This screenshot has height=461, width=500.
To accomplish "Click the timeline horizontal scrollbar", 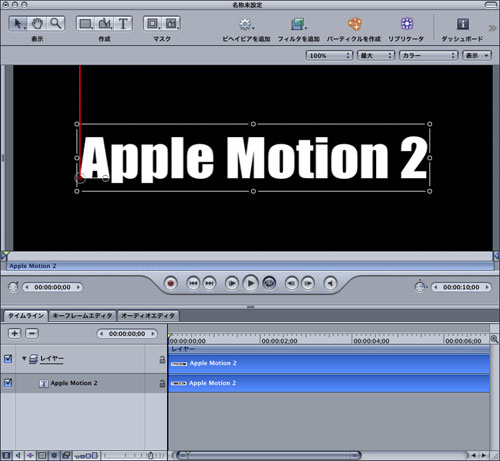I will (x=269, y=455).
